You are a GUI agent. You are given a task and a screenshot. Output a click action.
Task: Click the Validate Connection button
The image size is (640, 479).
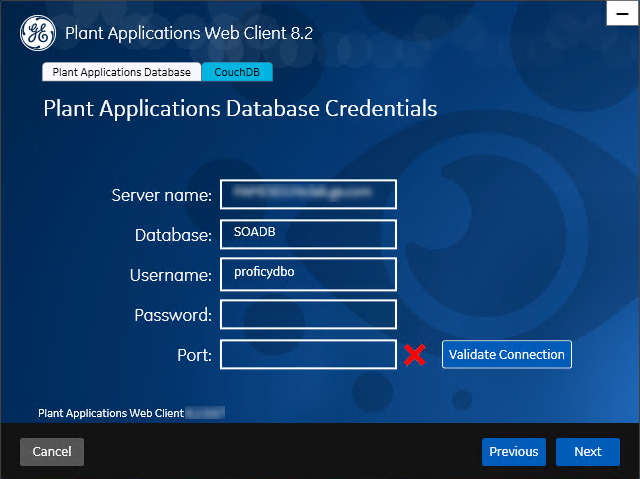click(x=507, y=354)
